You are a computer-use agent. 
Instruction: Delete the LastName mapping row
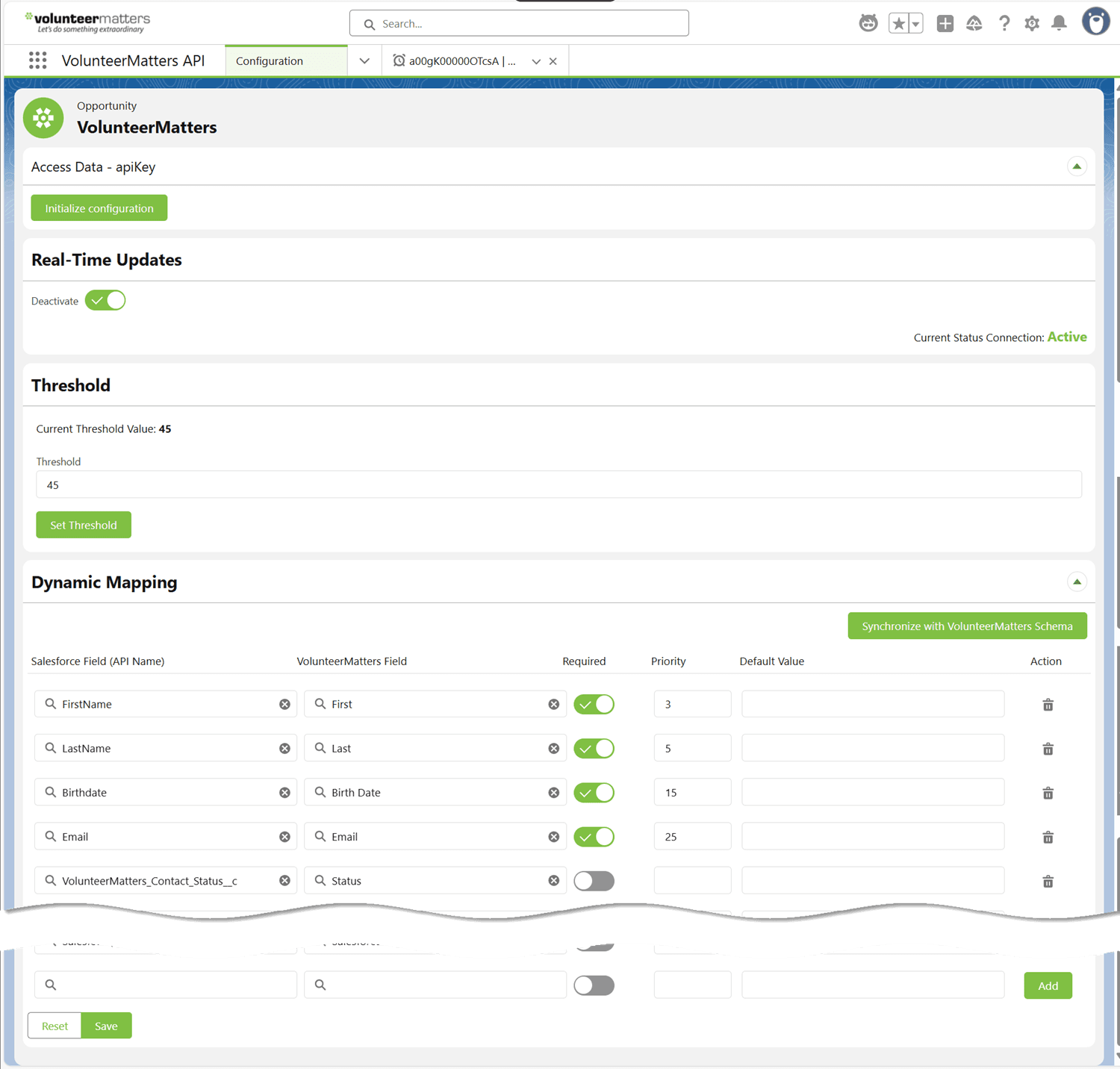pos(1048,749)
